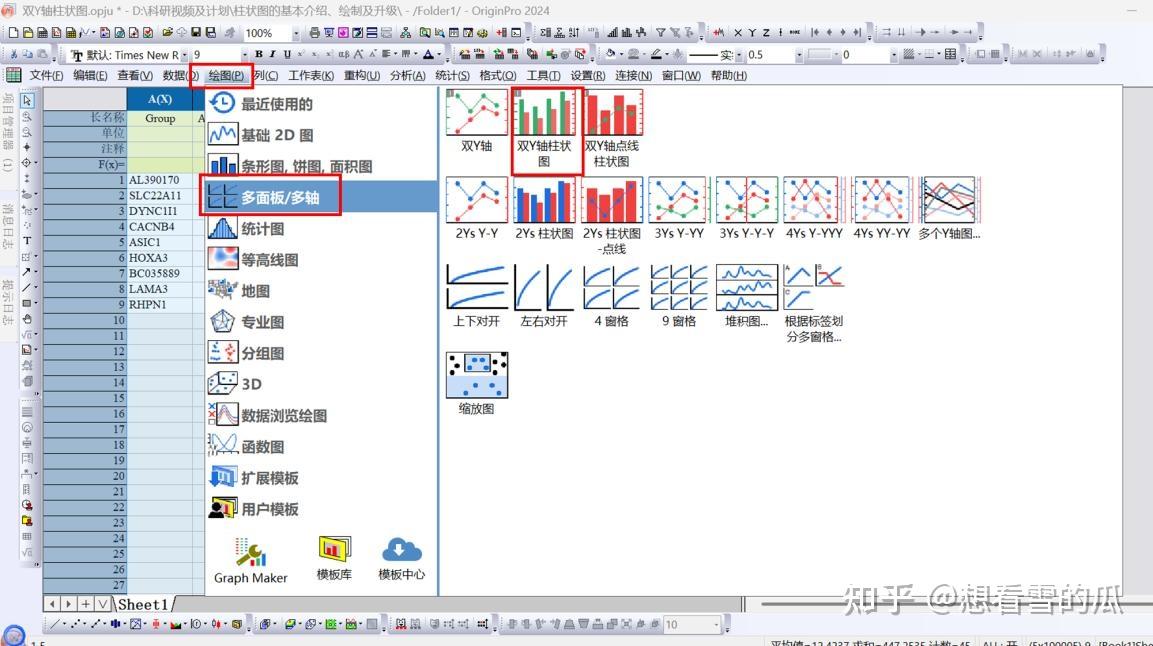Image resolution: width=1153 pixels, height=646 pixels.
Task: Open the 文件(F) menu
Action: 46,76
